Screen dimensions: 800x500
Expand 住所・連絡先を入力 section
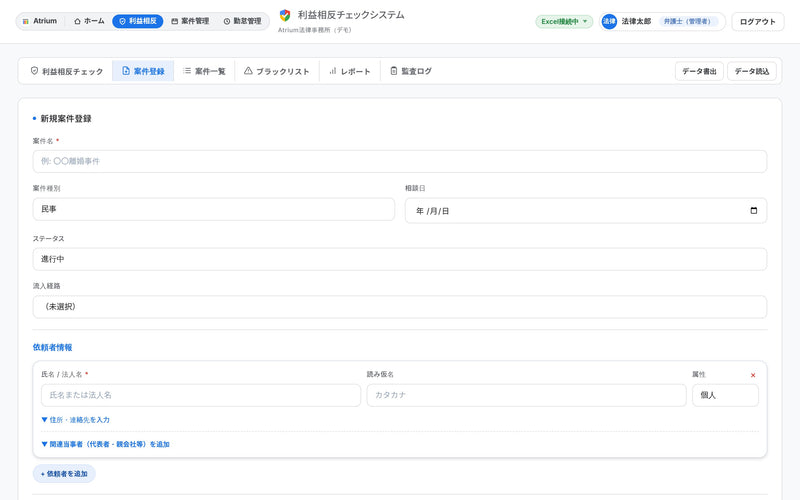pyautogui.click(x=76, y=420)
